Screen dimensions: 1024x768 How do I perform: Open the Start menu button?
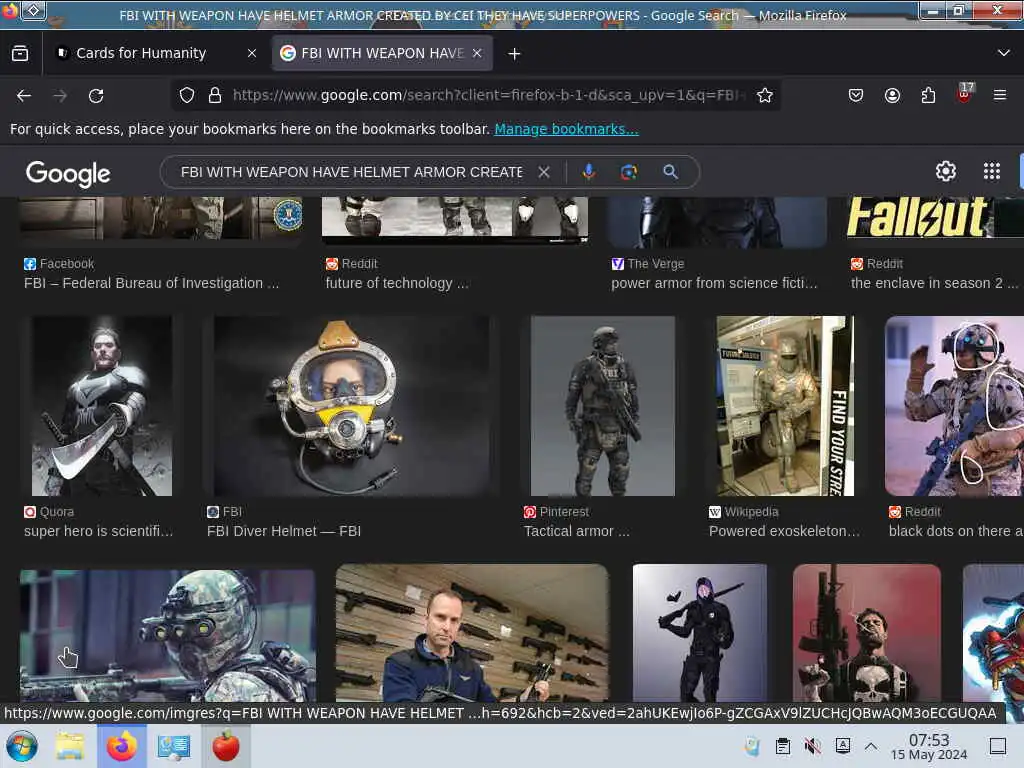[x=22, y=746]
